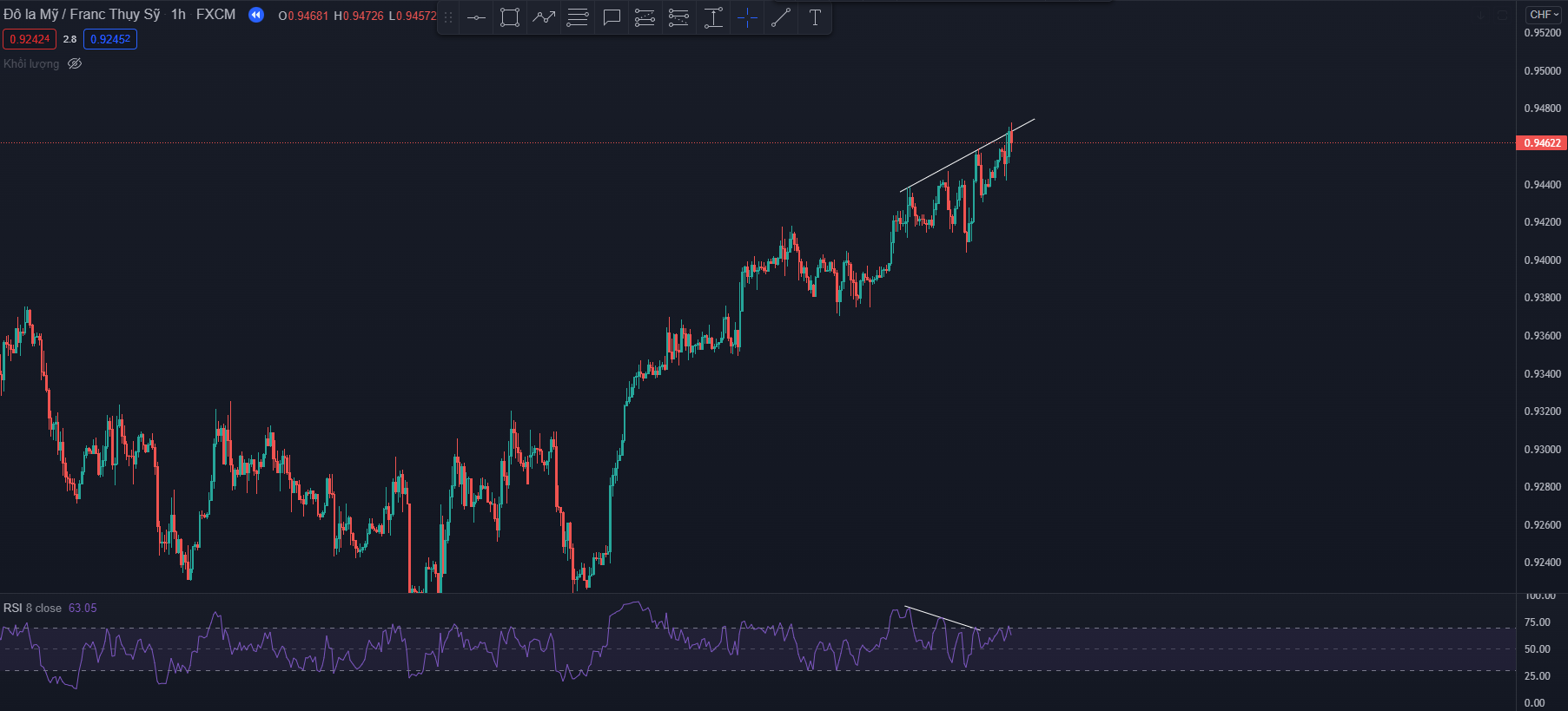The height and width of the screenshot is (711, 1568).
Task: Click the Đô la Mỹ / Franc Thụy Sỹ title
Action: coord(82,15)
